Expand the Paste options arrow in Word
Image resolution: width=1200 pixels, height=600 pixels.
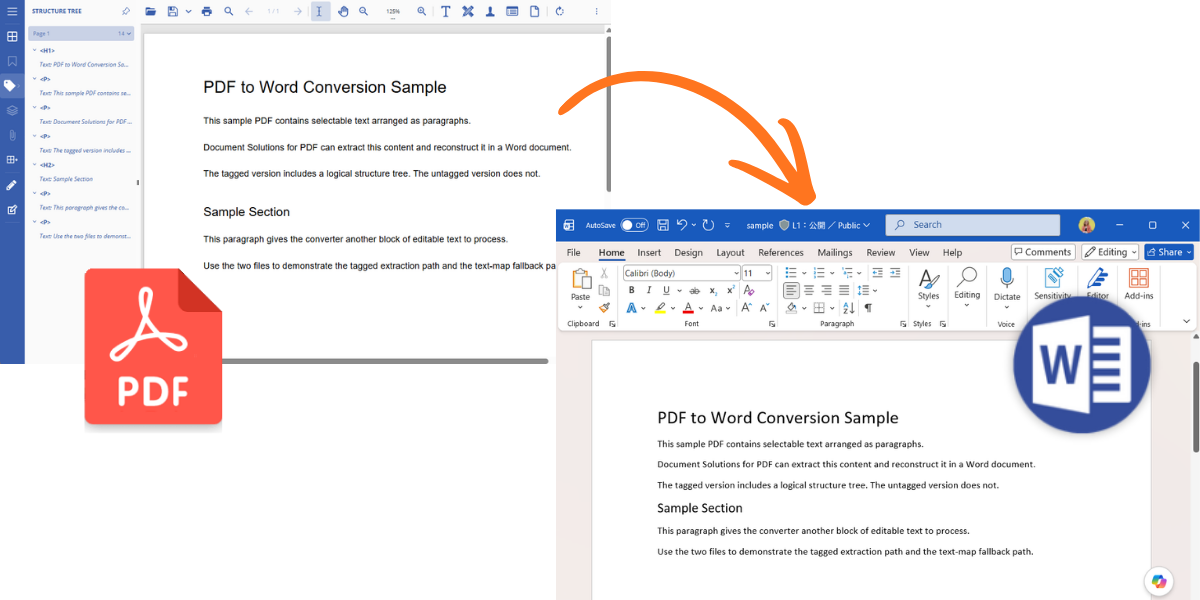pyautogui.click(x=580, y=307)
